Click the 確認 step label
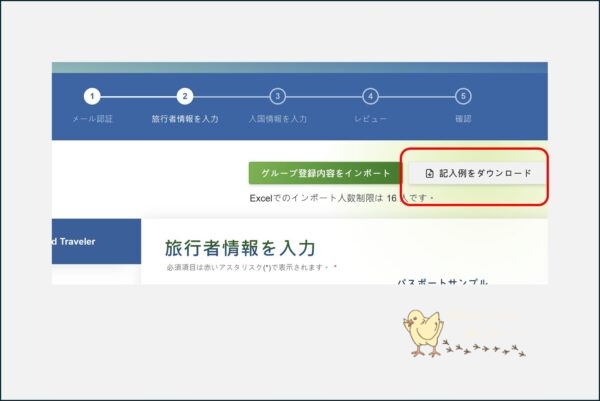 click(x=462, y=119)
